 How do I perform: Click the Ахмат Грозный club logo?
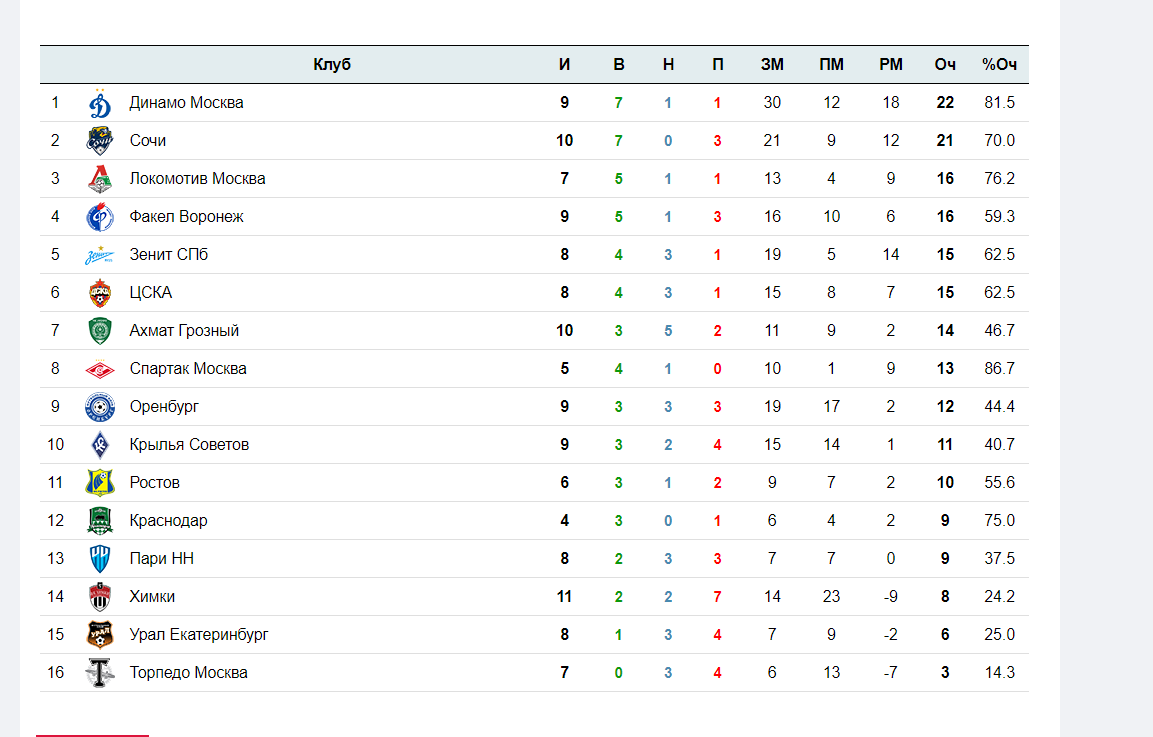click(100, 331)
